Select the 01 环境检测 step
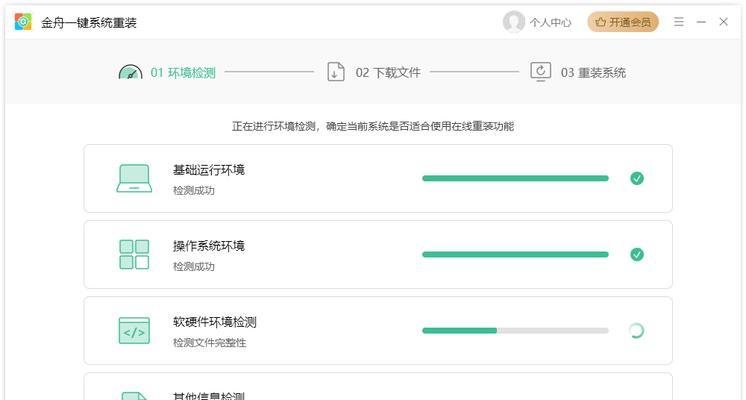 pos(183,73)
